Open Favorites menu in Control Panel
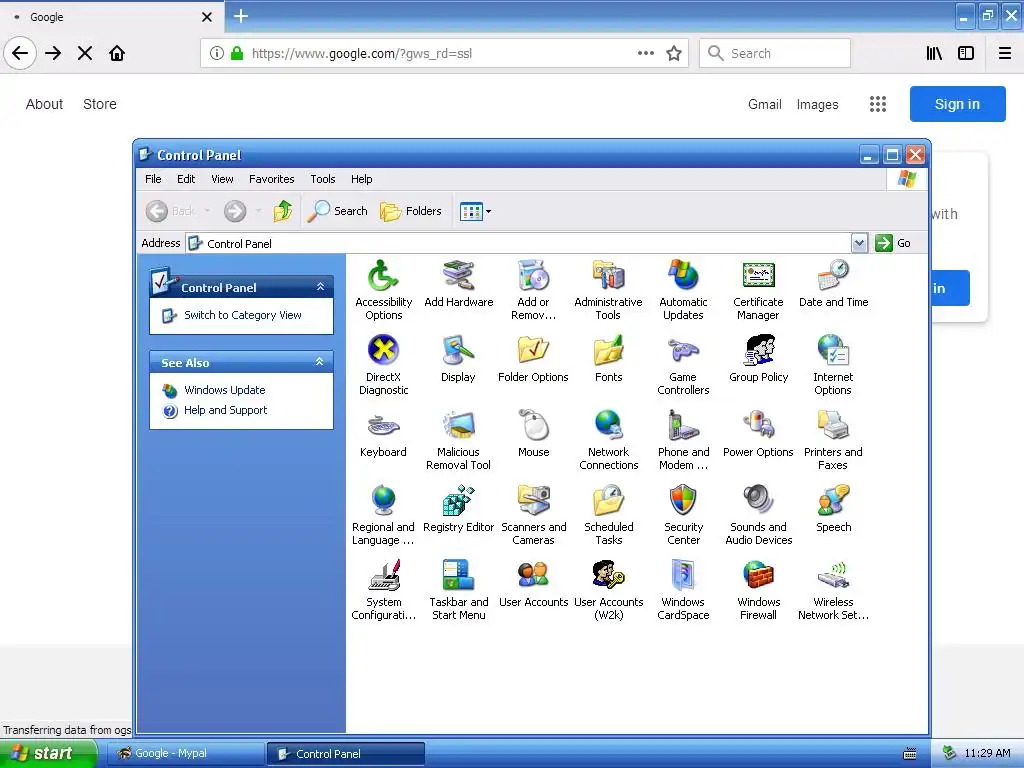Viewport: 1024px width, 768px height. (272, 179)
